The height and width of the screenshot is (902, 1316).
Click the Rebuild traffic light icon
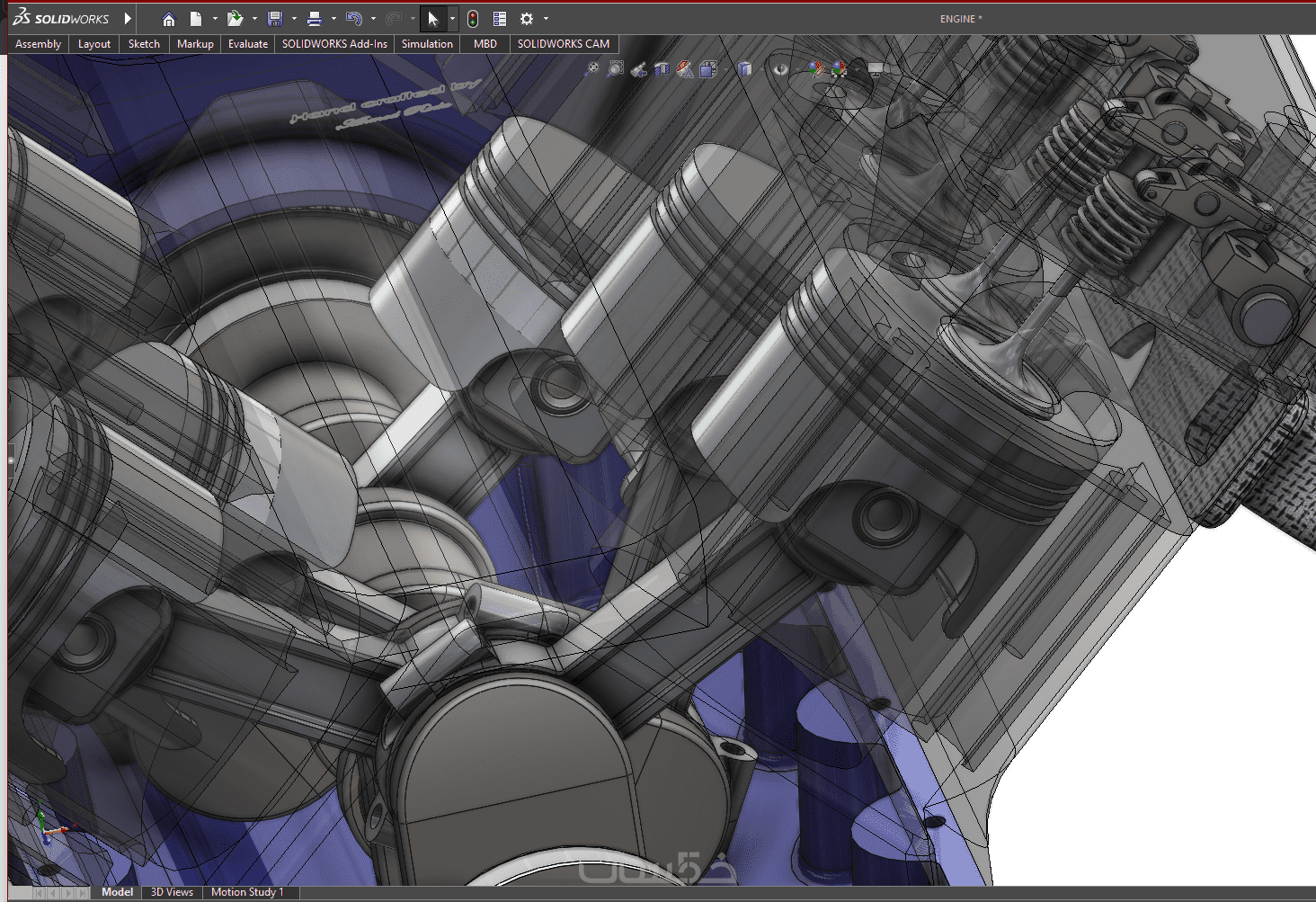(473, 19)
